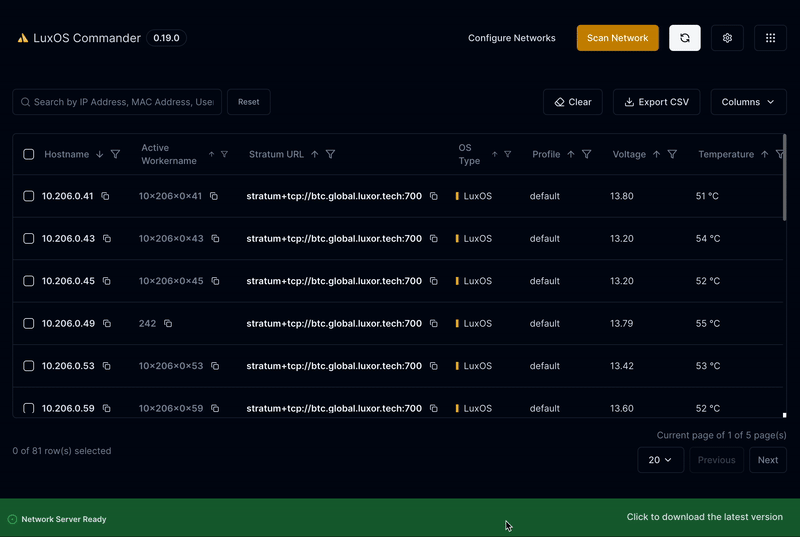Open the apps grid menu icon

coord(770,38)
